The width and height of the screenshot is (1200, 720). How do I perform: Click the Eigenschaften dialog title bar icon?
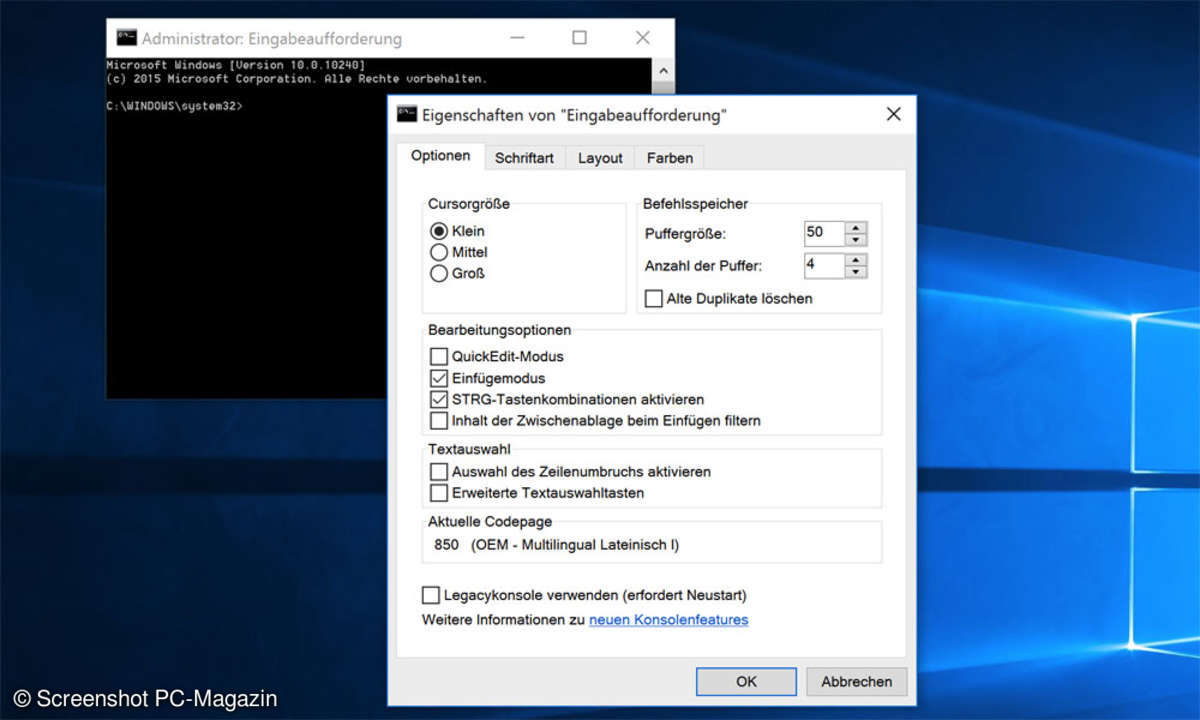click(x=406, y=114)
